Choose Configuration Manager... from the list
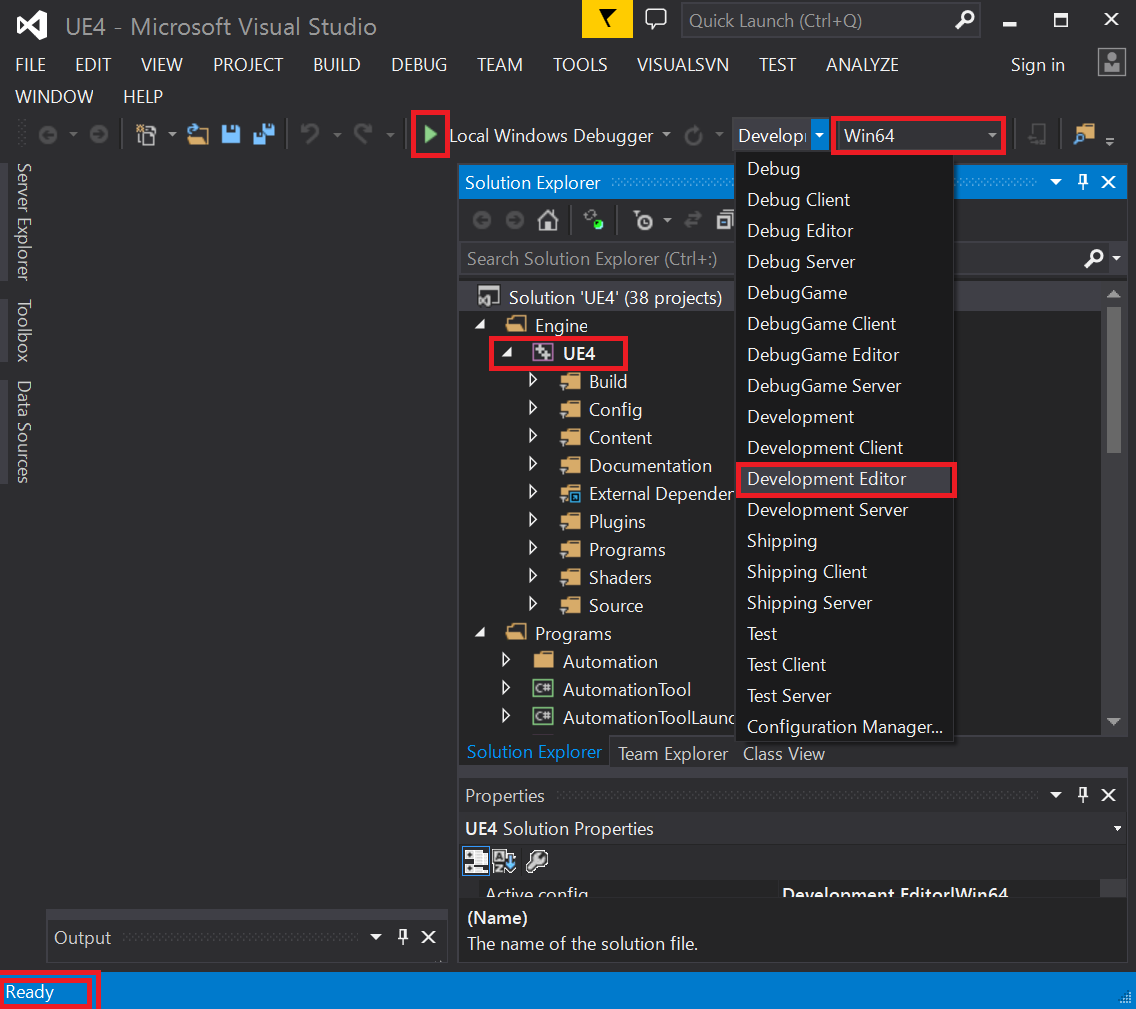 click(845, 727)
